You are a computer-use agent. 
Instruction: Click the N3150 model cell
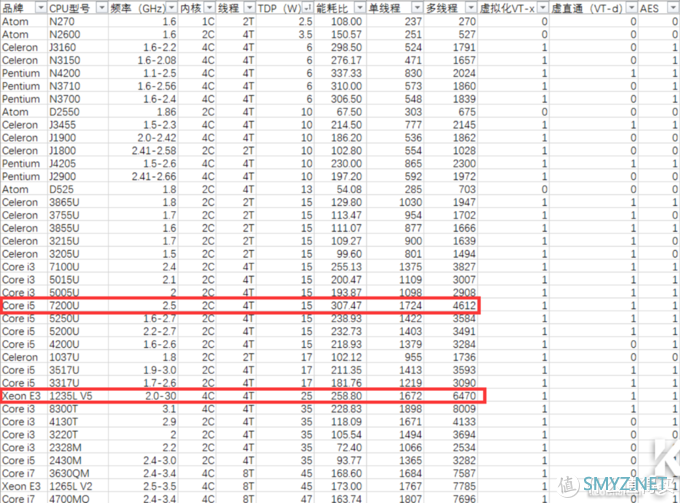coord(78,60)
